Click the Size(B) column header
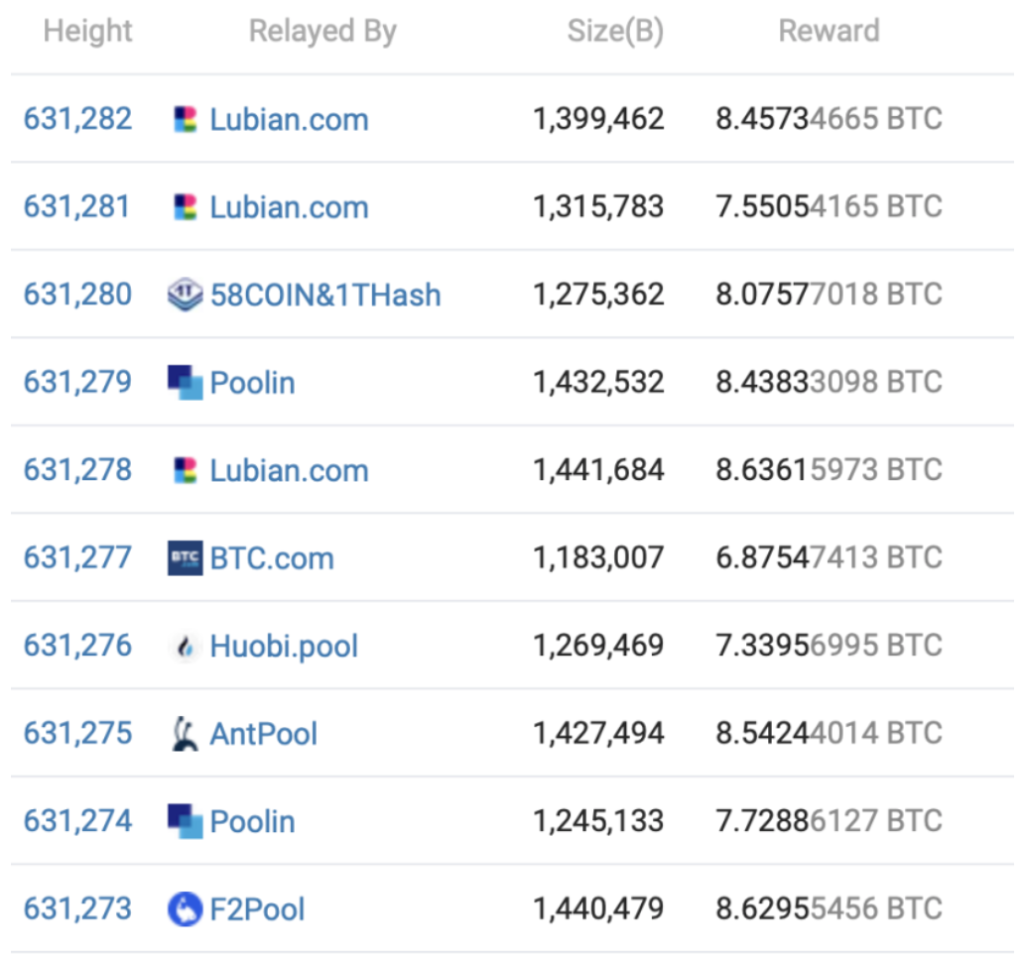 point(615,31)
